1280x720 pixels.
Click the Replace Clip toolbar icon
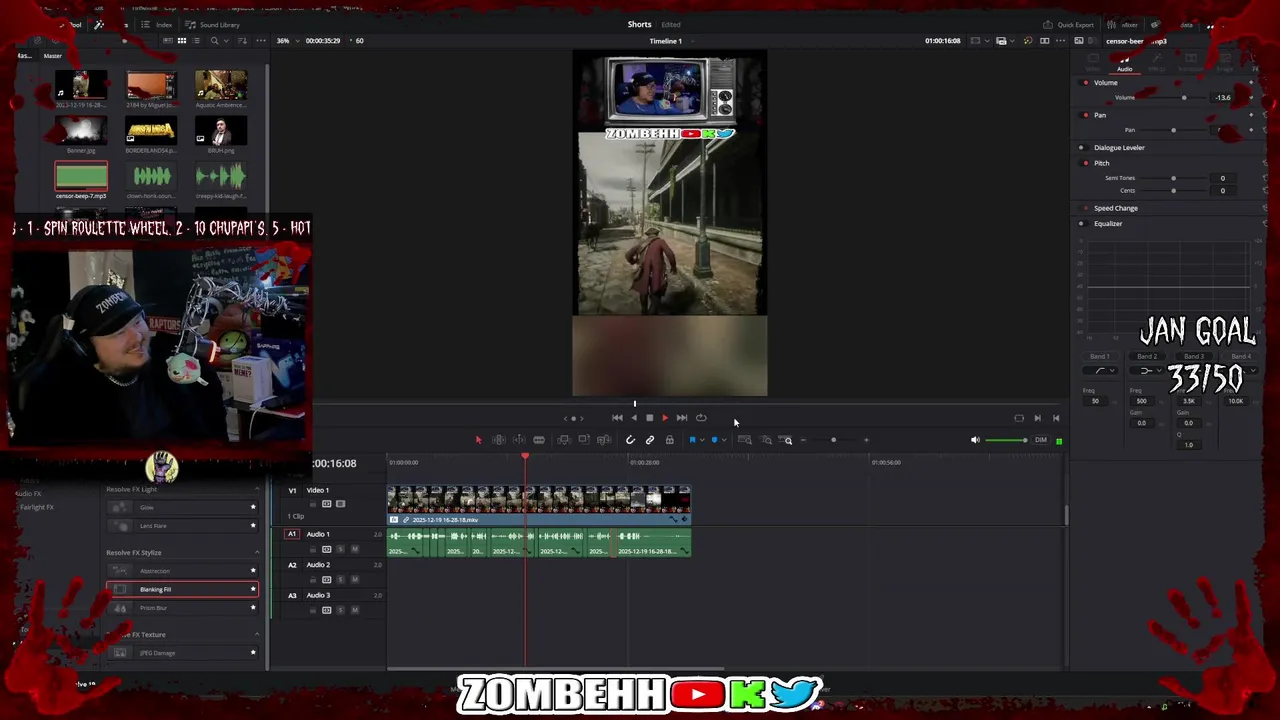tap(603, 440)
